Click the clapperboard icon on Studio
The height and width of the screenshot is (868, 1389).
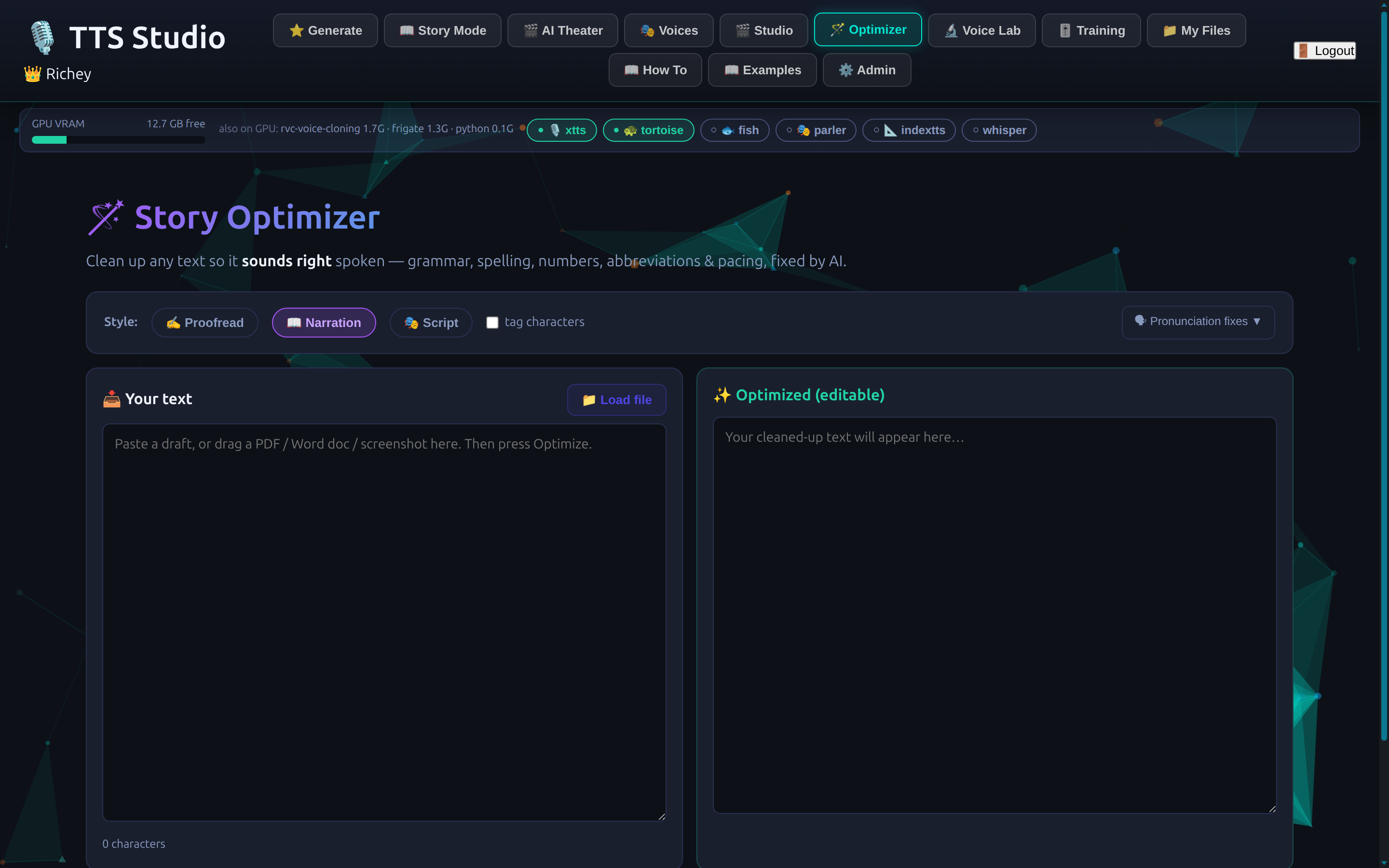pyautogui.click(x=743, y=30)
